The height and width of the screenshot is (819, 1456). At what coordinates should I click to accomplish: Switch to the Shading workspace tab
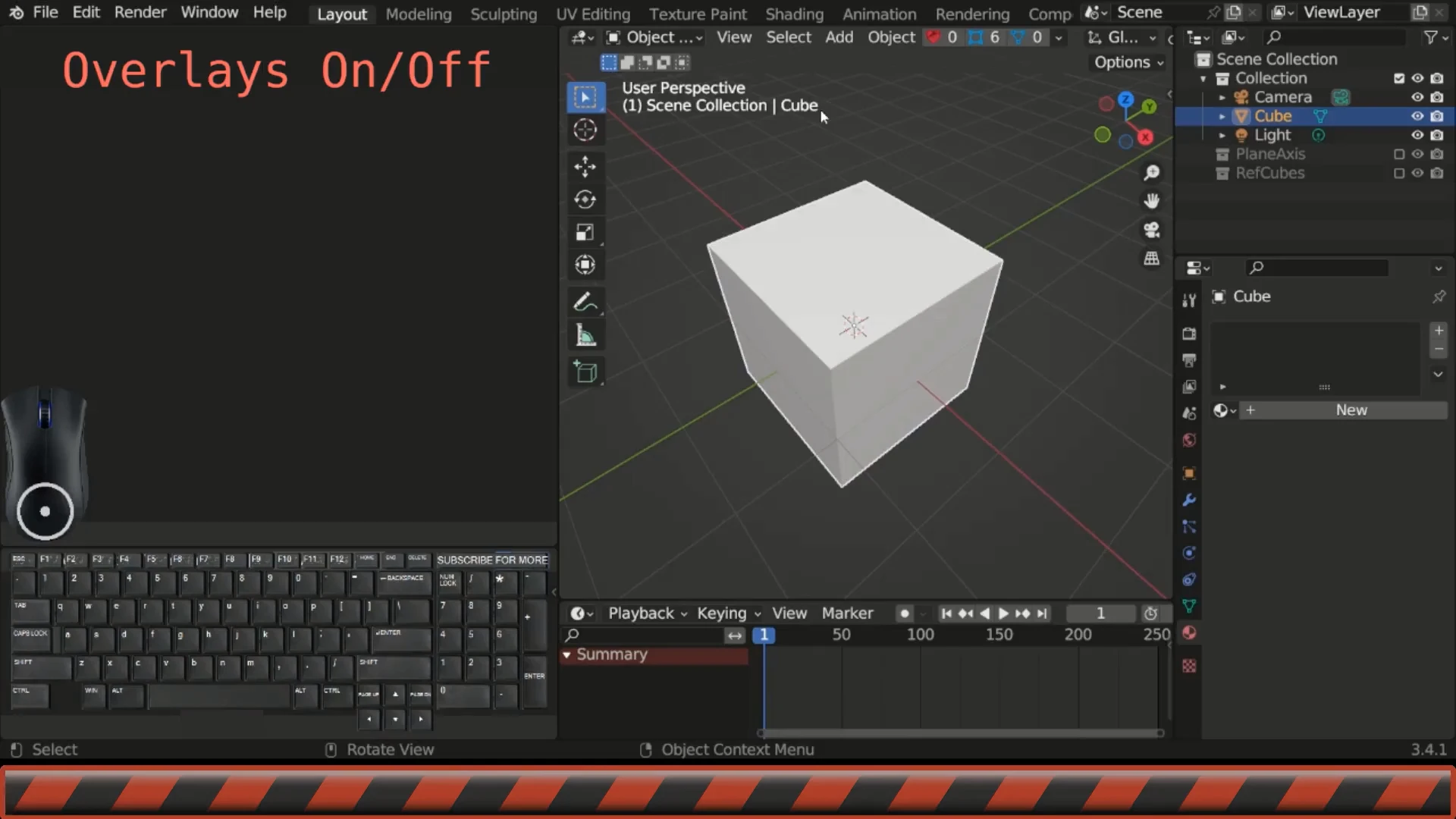point(794,14)
